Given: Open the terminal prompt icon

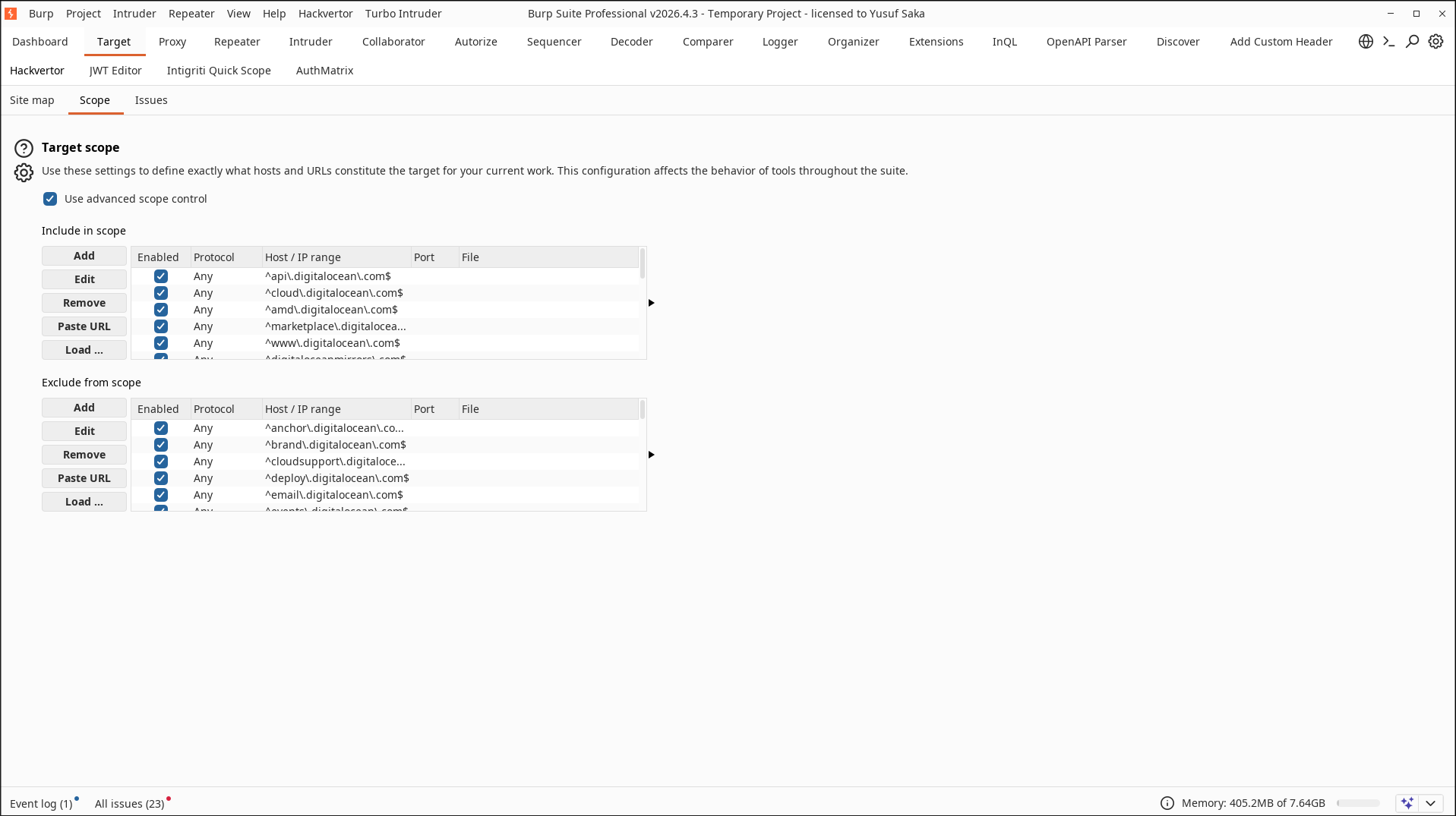Looking at the screenshot, I should 1389,42.
